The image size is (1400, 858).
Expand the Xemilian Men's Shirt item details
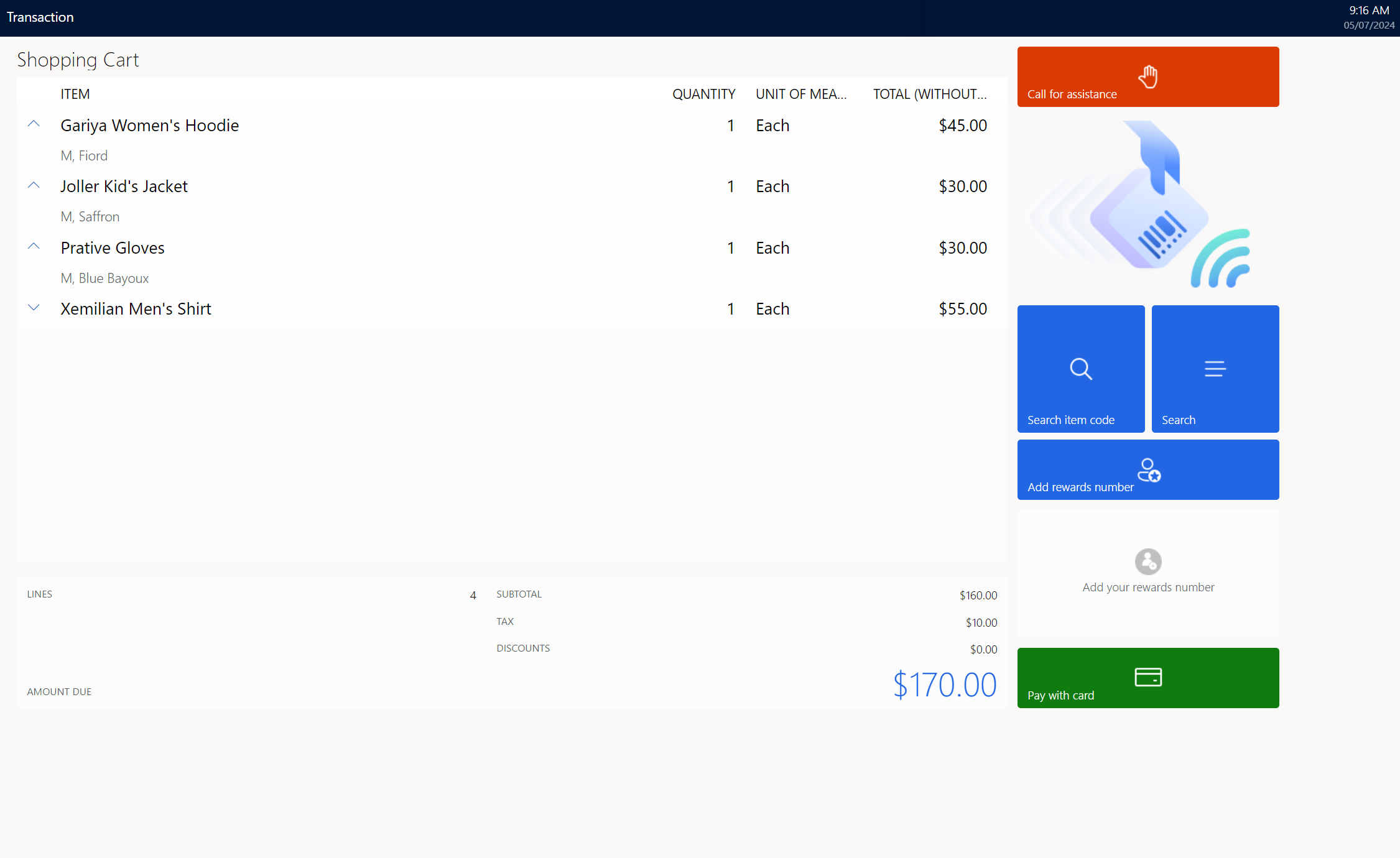pyautogui.click(x=32, y=309)
